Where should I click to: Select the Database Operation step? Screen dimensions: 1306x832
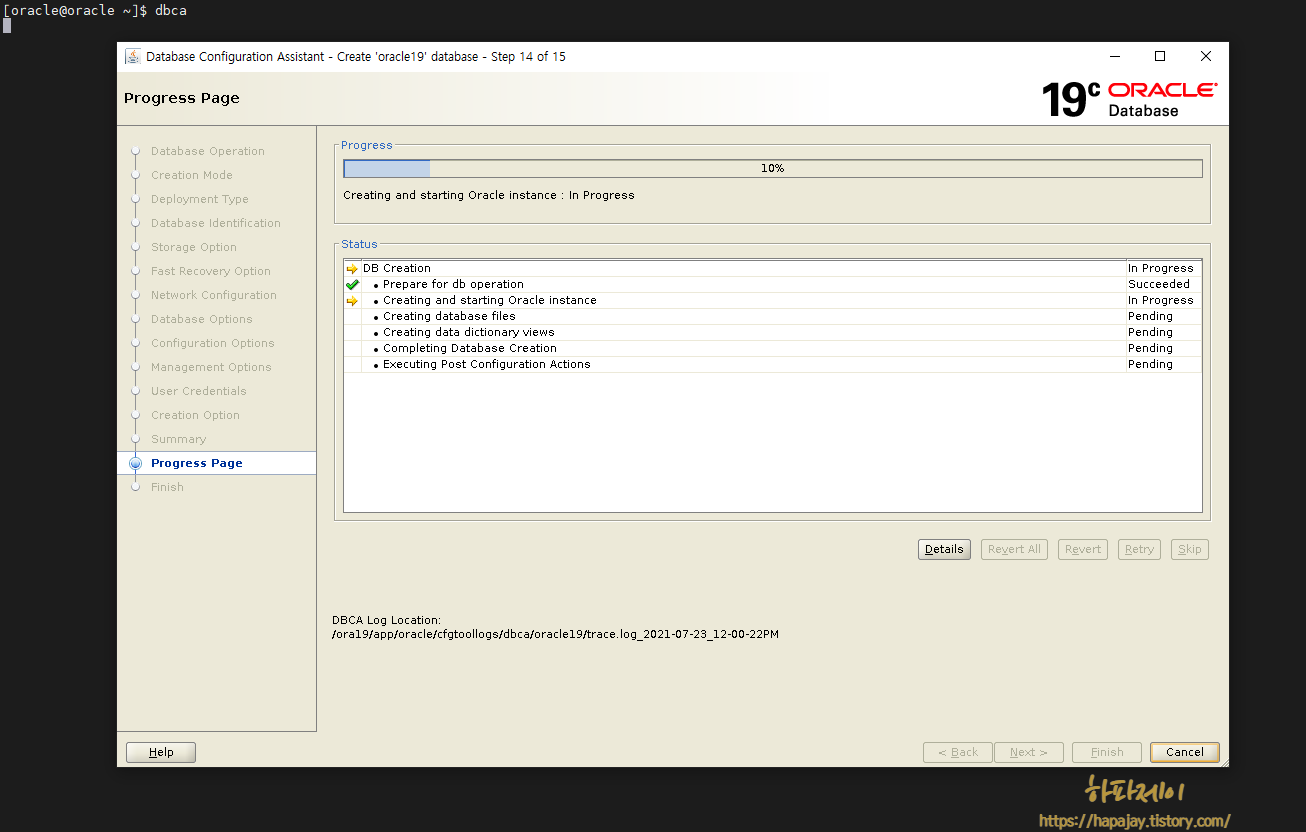tap(208, 151)
